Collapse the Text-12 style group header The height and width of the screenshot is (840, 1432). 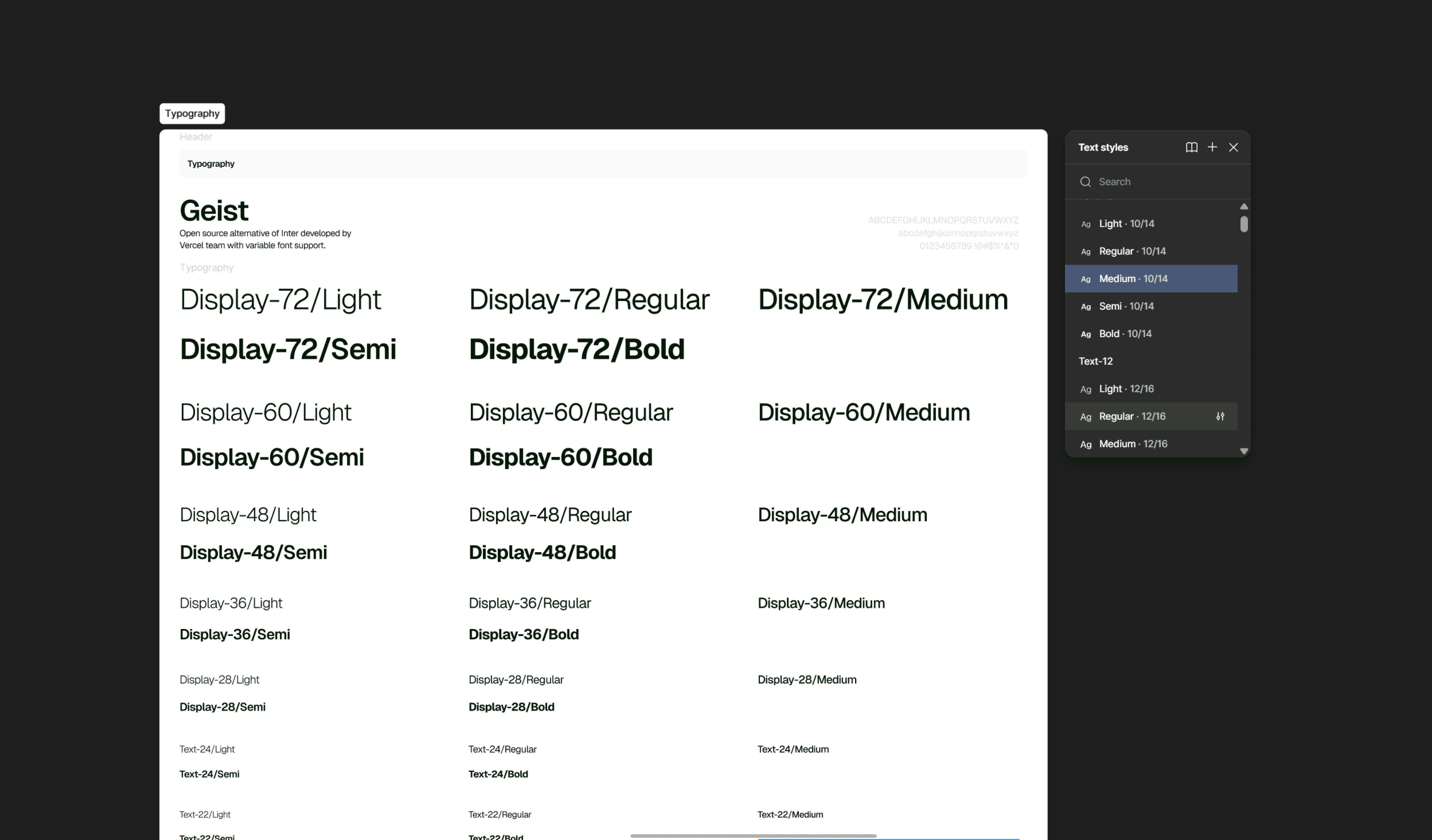click(x=1096, y=362)
